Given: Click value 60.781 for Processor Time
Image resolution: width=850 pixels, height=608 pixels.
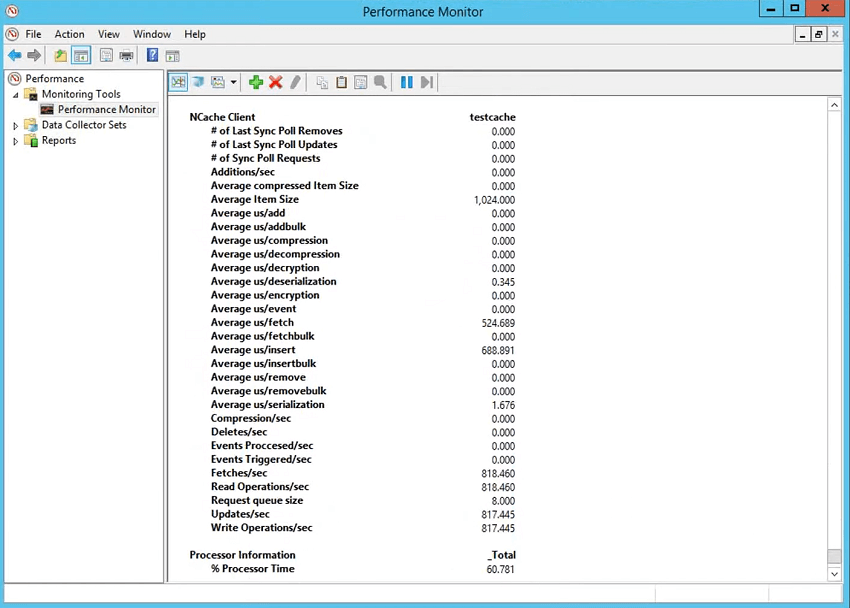Looking at the screenshot, I should click(x=500, y=569).
